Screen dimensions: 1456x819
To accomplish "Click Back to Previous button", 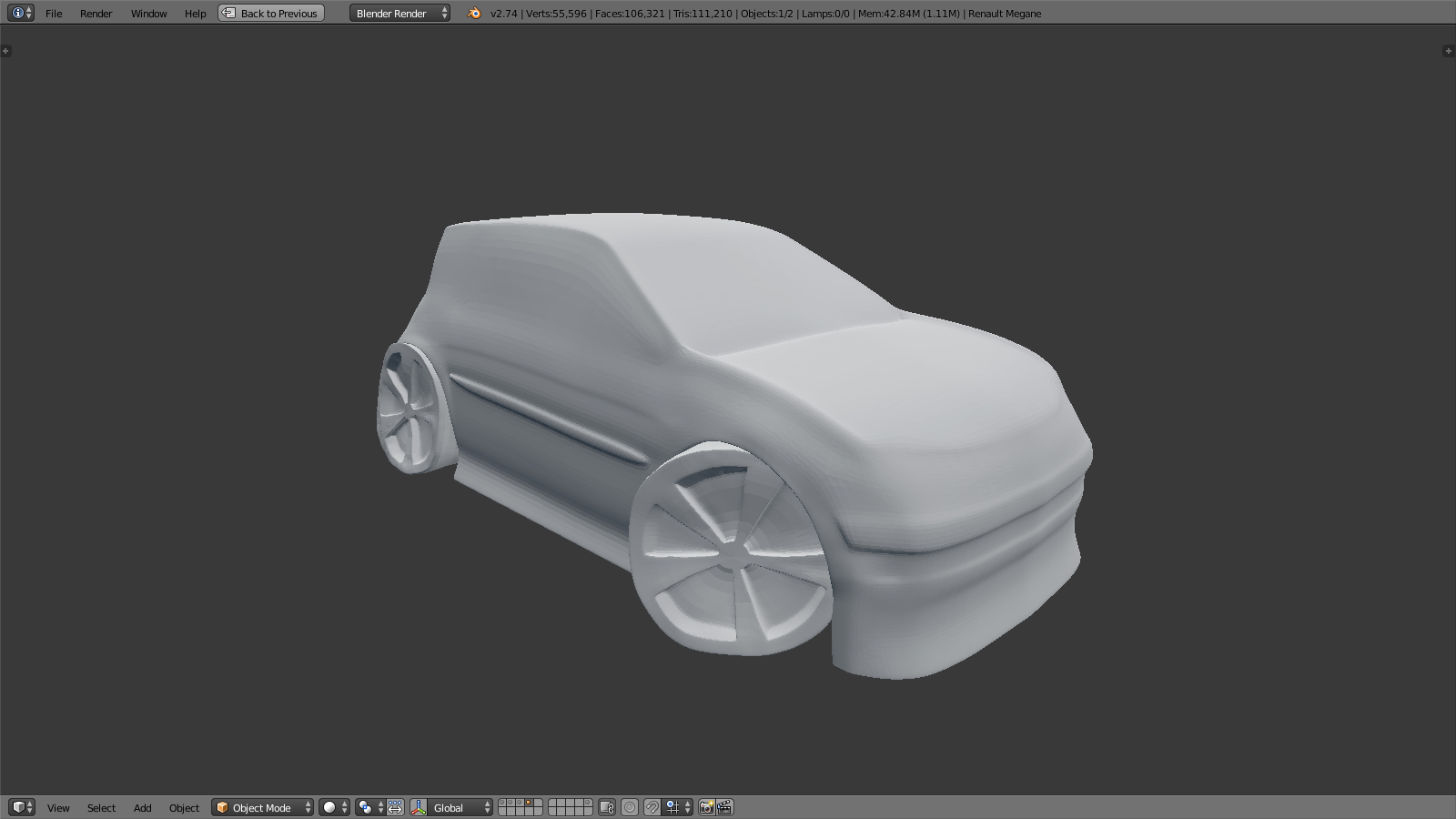I will click(x=271, y=13).
